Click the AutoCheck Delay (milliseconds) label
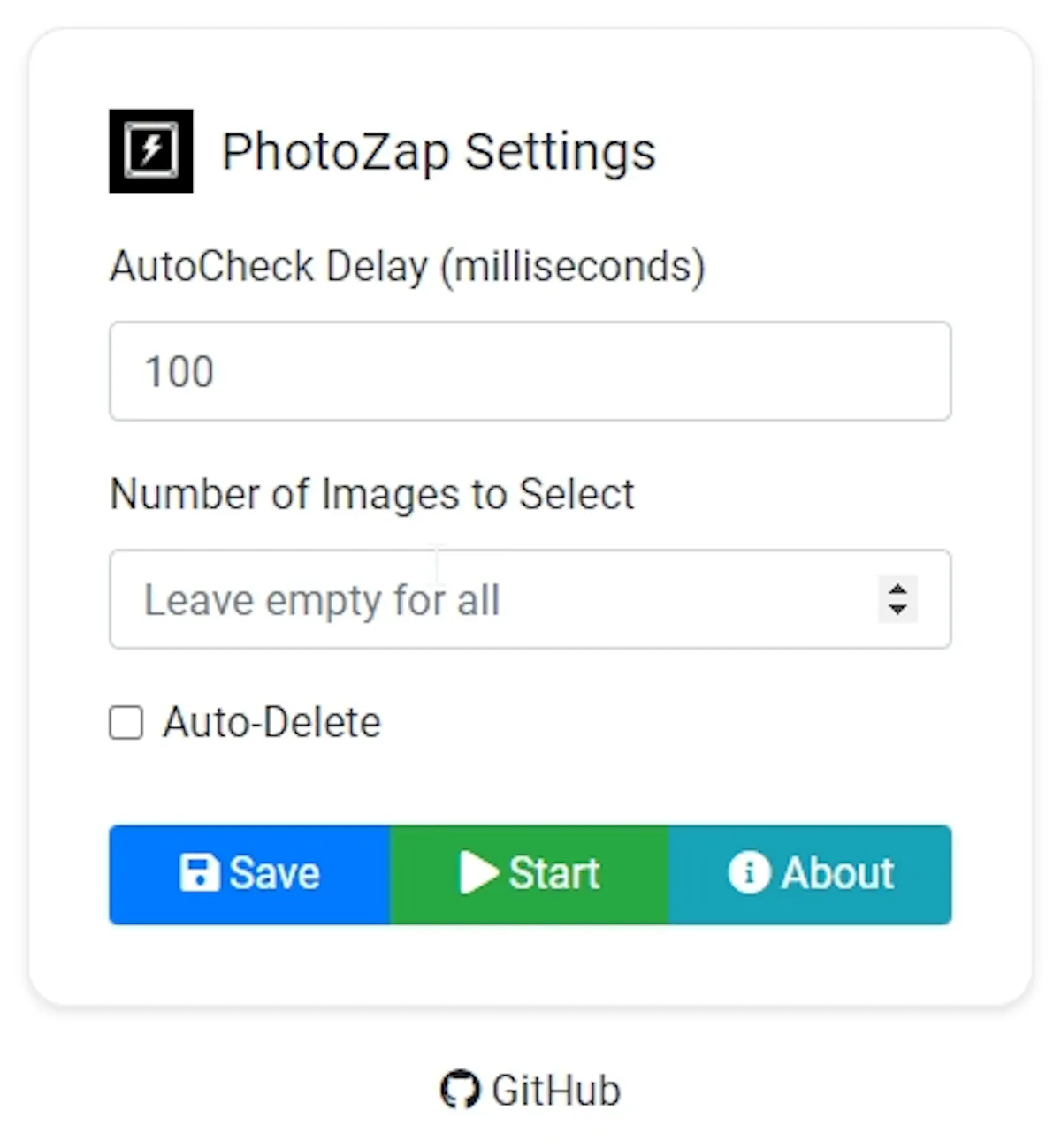The width and height of the screenshot is (1061, 1148). [x=408, y=267]
